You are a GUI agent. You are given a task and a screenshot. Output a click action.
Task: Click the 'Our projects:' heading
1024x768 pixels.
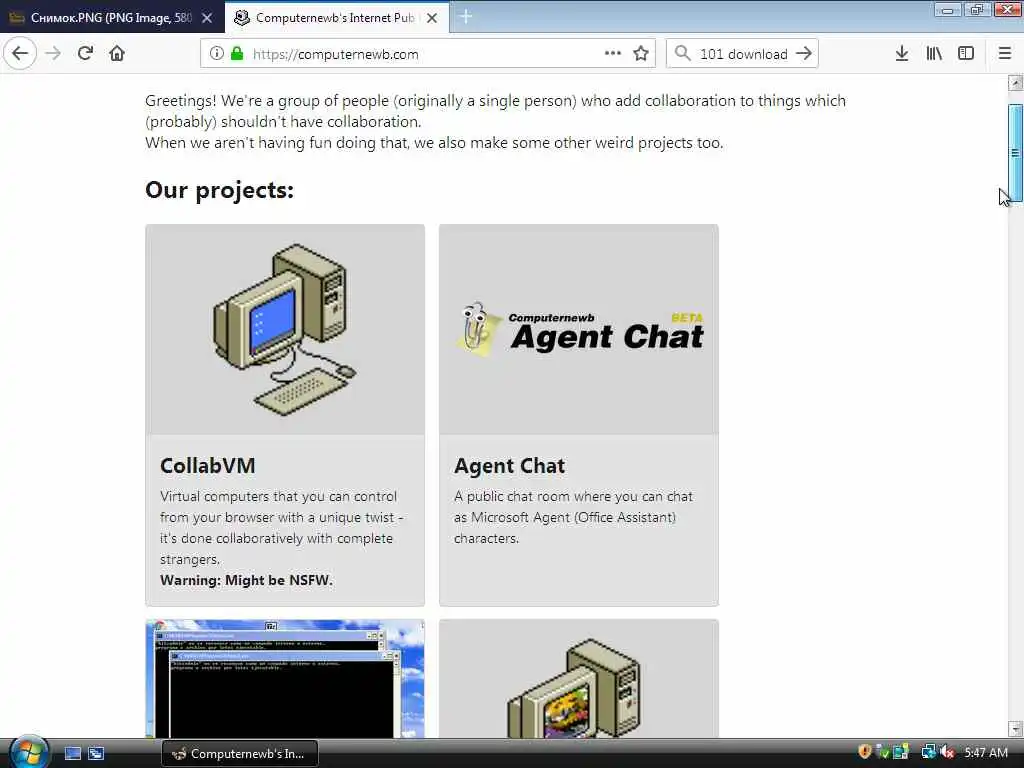[219, 190]
